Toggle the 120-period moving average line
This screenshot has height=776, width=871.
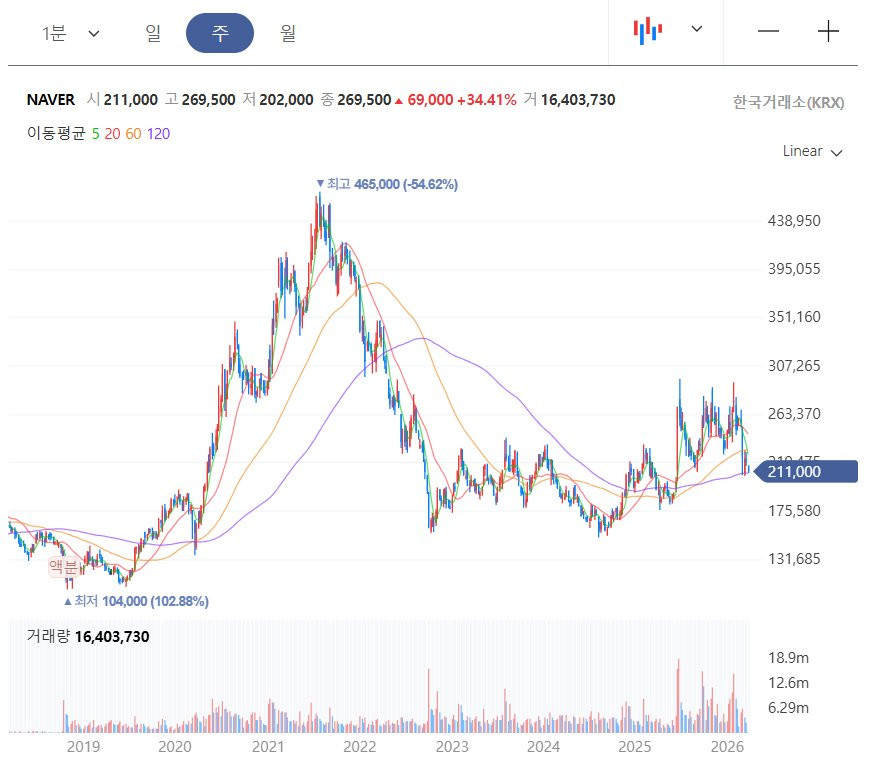pos(158,133)
